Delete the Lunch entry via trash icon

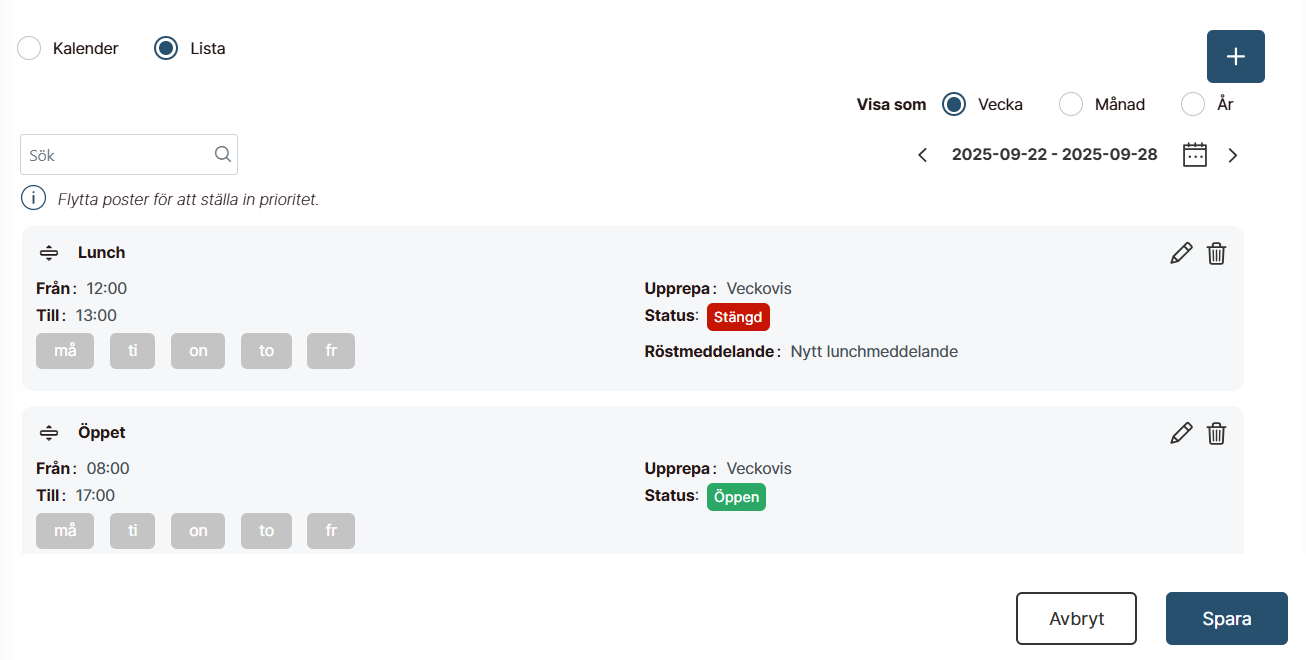[x=1216, y=253]
